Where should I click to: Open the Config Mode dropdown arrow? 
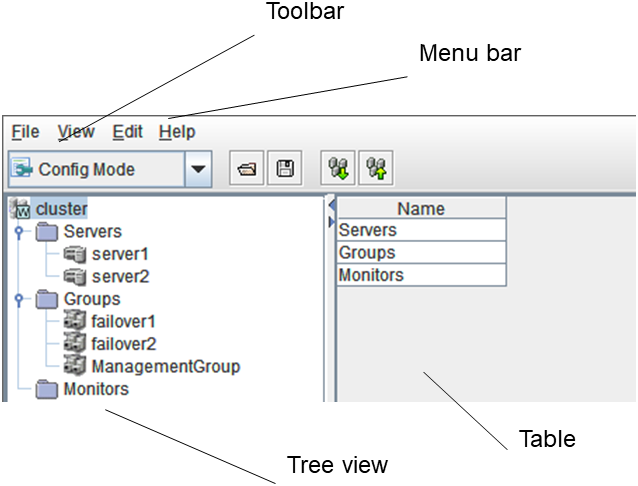click(198, 169)
